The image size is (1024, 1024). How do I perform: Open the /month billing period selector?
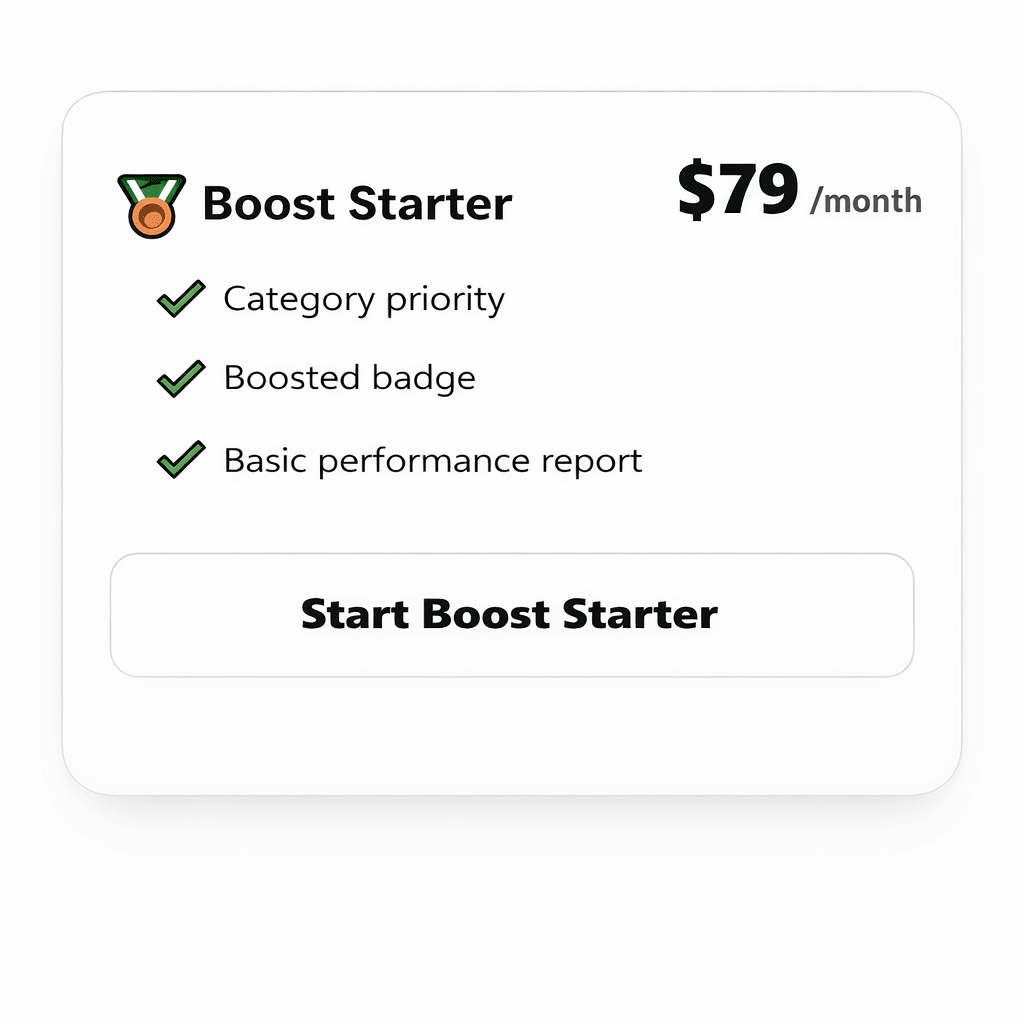[x=868, y=200]
